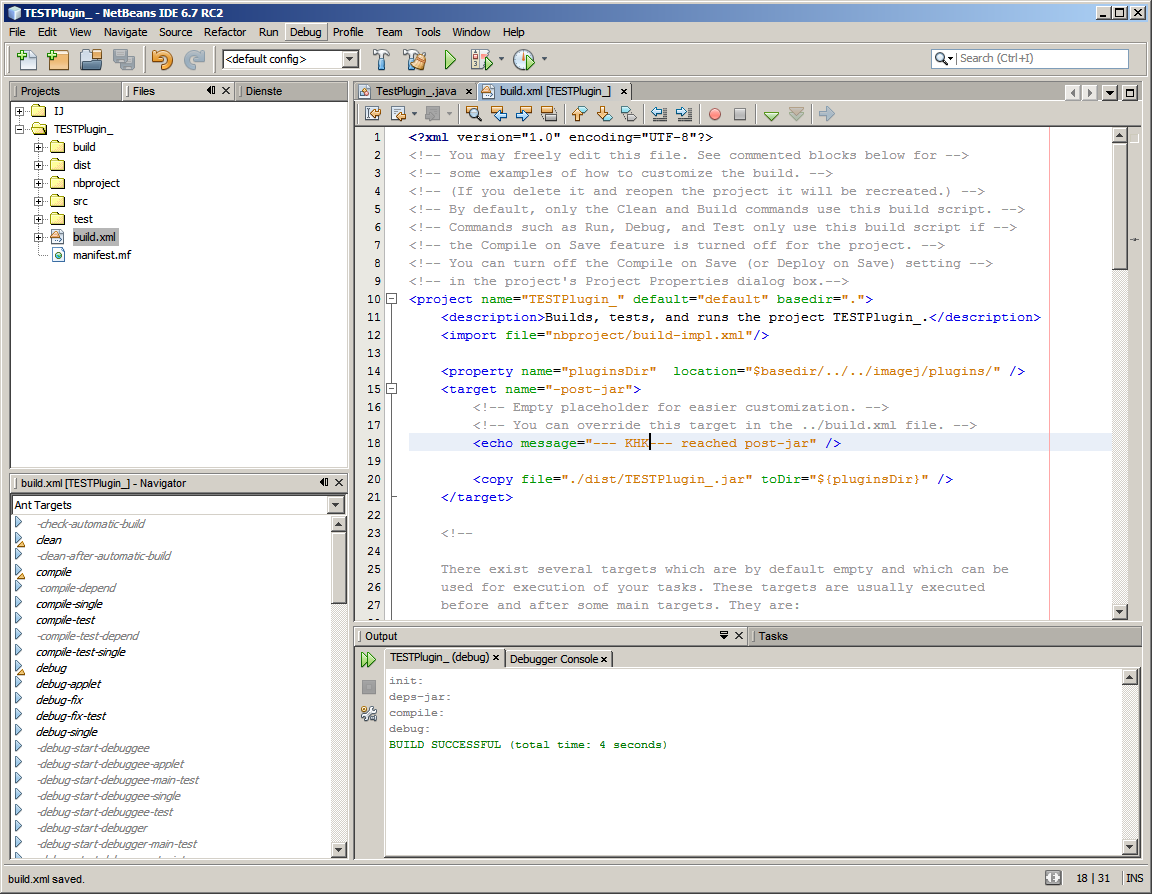
Task: Click the magnifier Find Selection icon in editor toolbar
Action: (x=474, y=114)
